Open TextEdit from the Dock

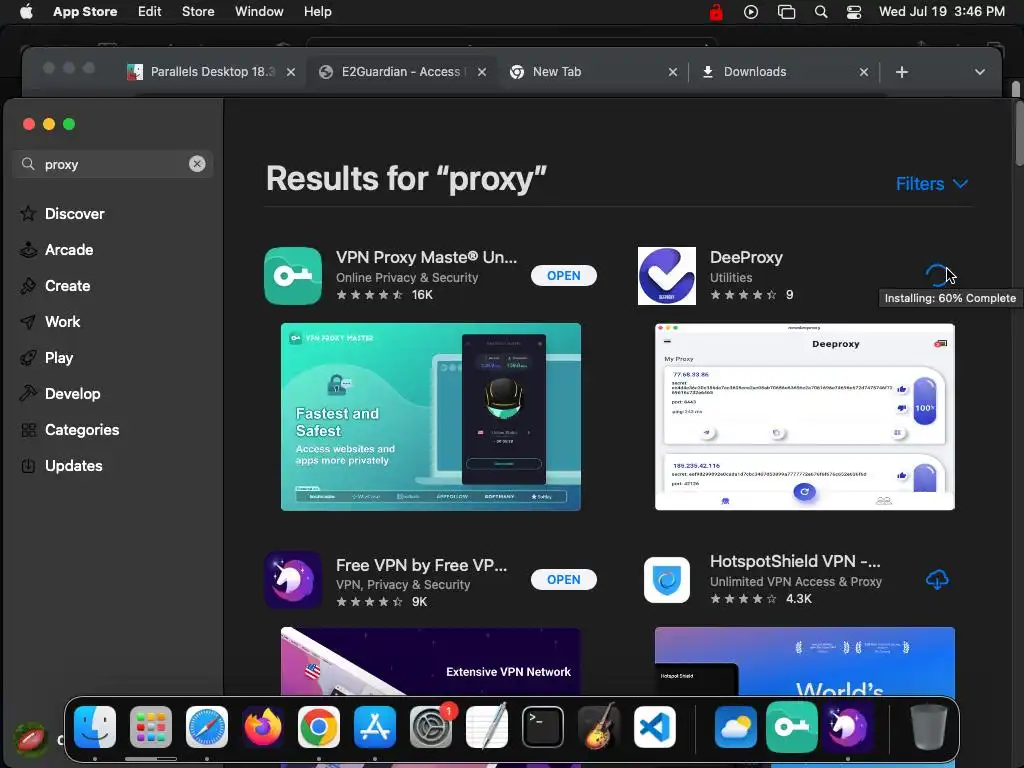[487, 727]
